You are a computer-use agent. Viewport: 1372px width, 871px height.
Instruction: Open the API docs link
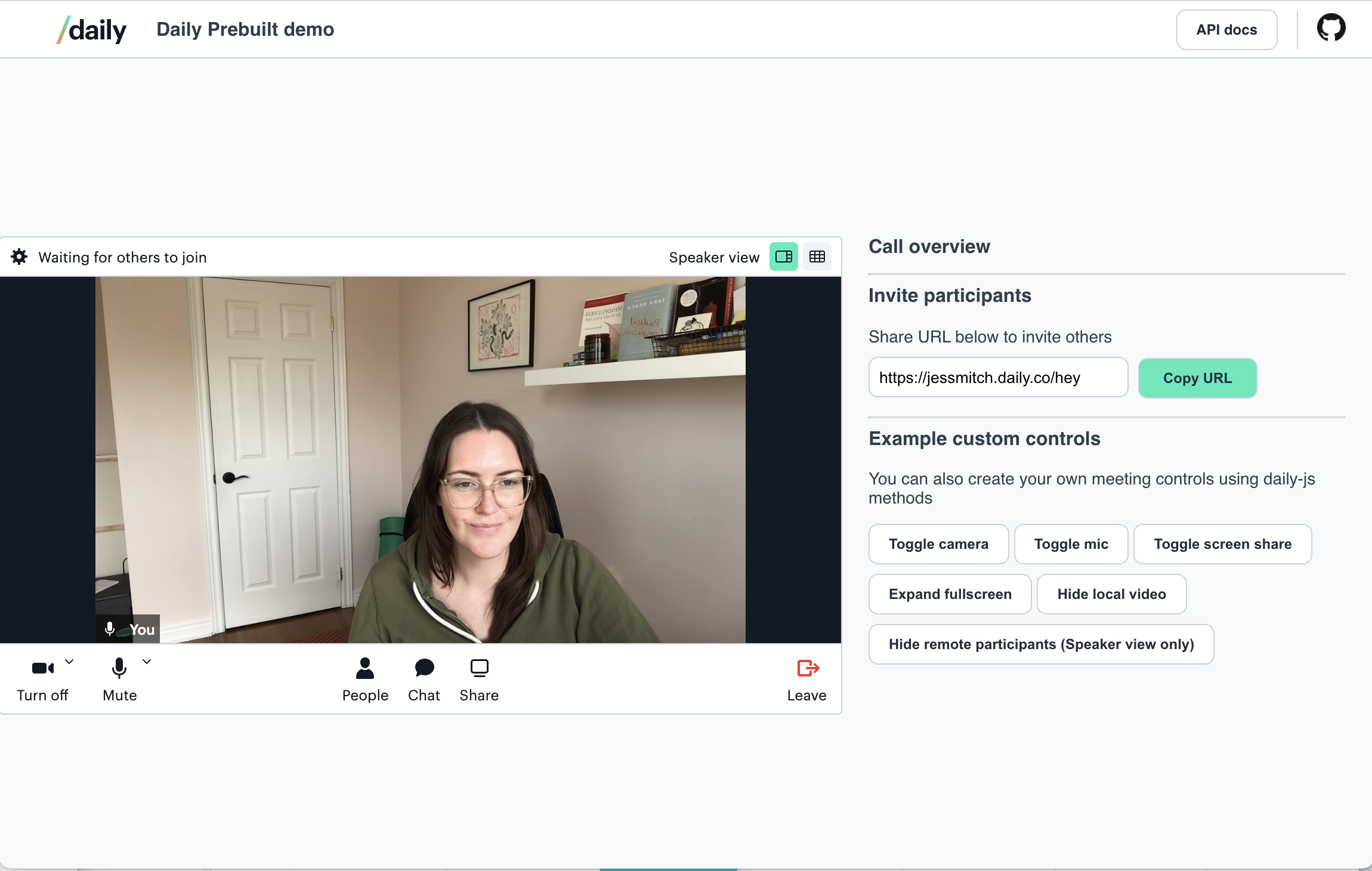pyautogui.click(x=1226, y=30)
